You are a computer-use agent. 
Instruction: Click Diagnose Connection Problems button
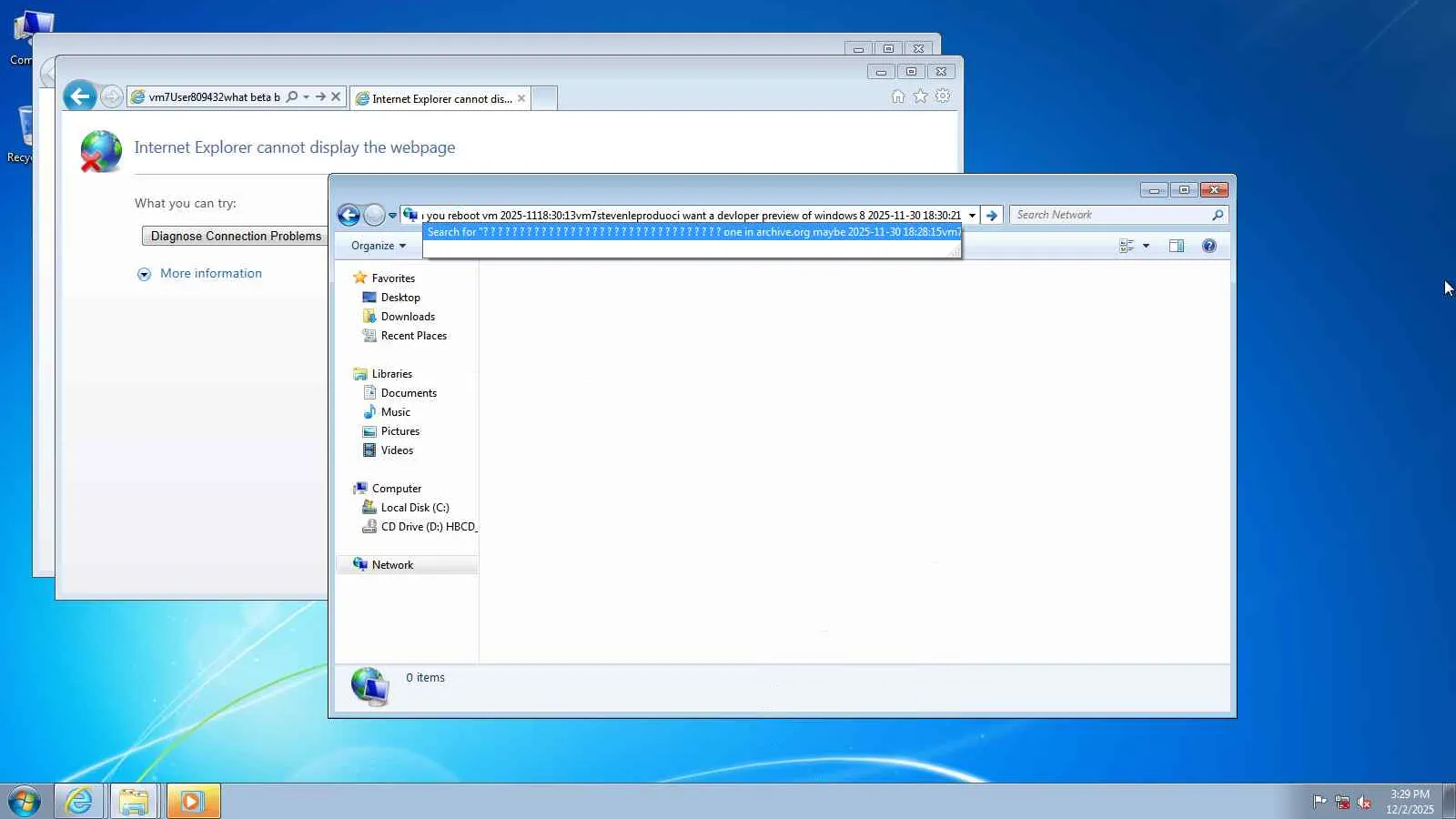click(x=236, y=236)
